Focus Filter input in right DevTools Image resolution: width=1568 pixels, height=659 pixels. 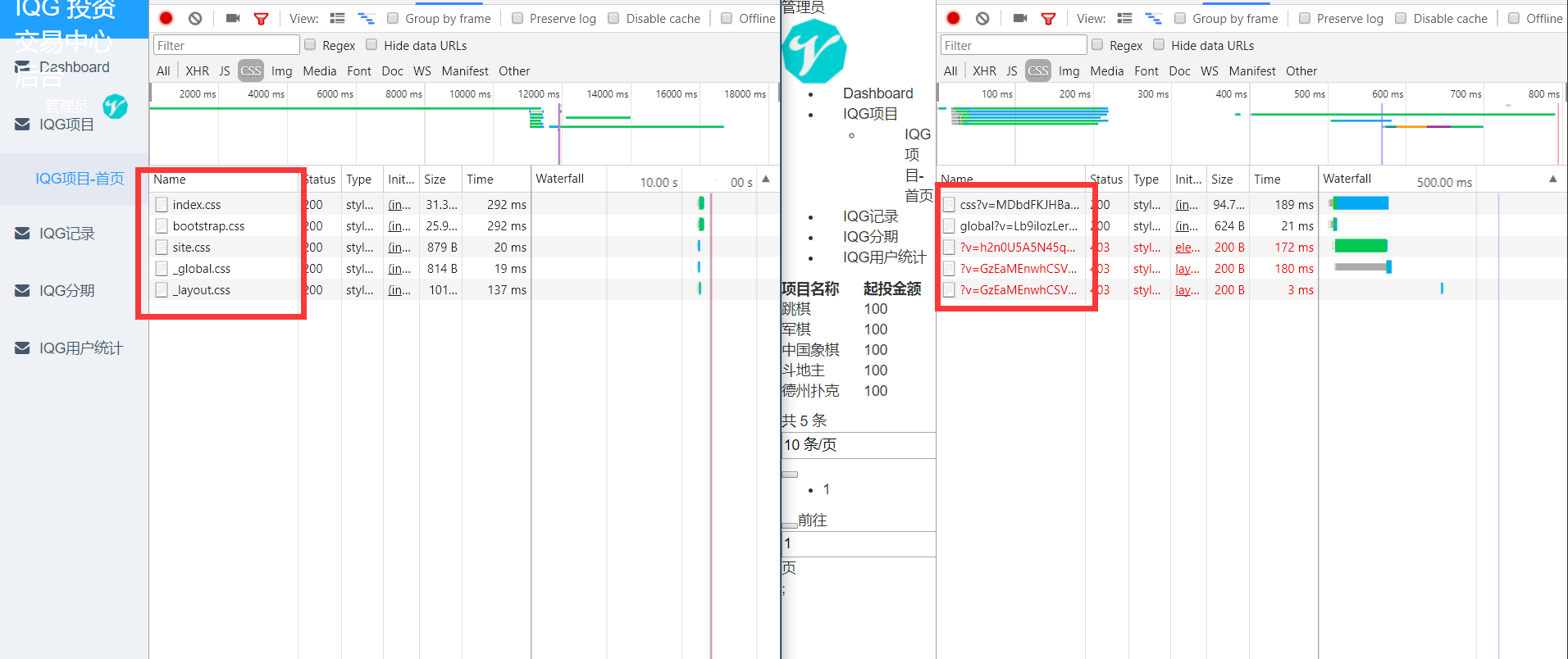pyautogui.click(x=1014, y=45)
